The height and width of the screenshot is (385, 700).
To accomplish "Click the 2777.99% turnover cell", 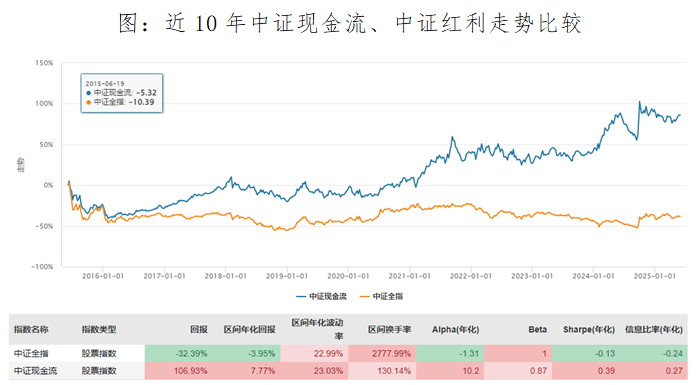I will coord(392,353).
